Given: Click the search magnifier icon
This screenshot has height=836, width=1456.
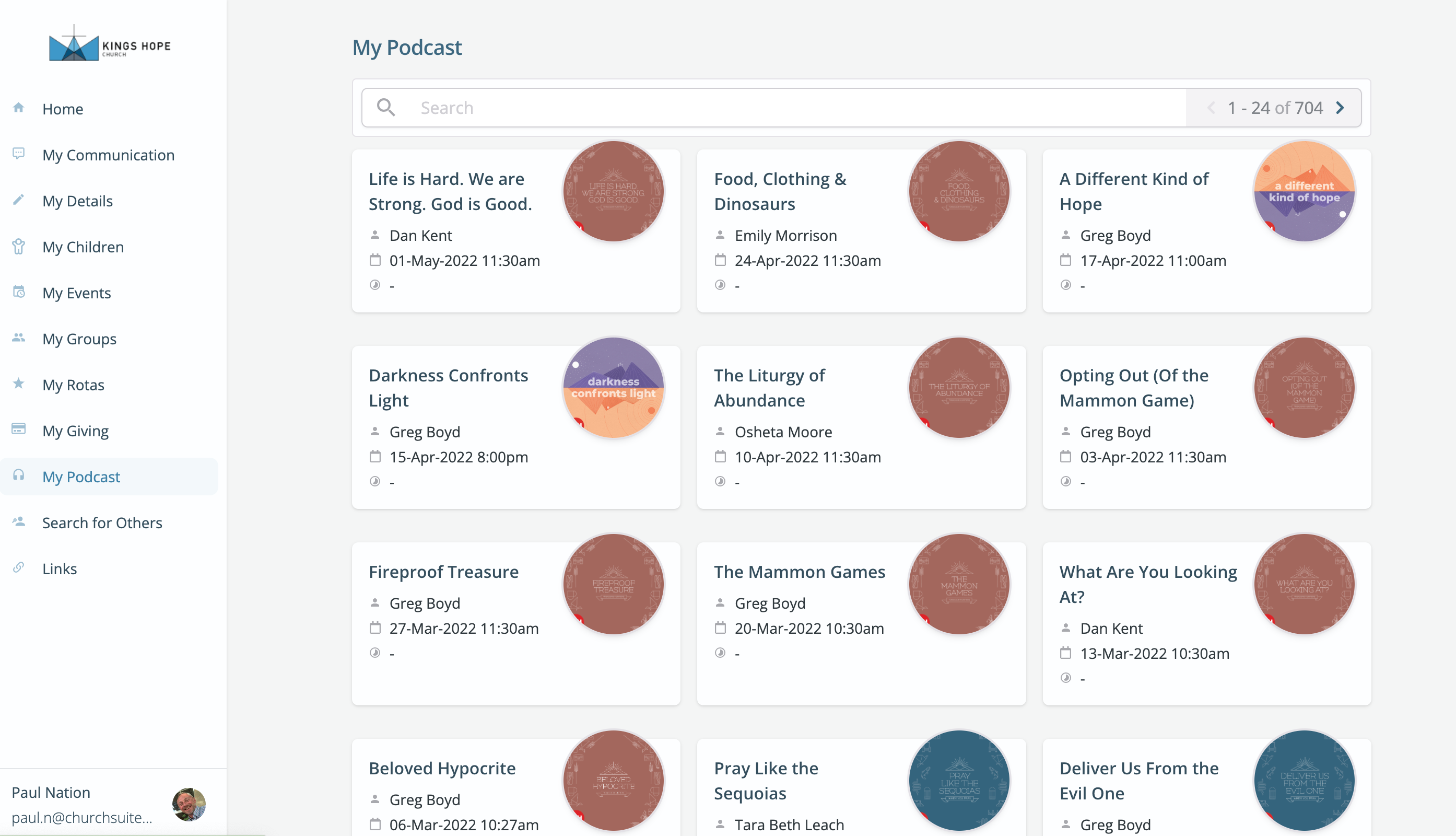Looking at the screenshot, I should pos(385,107).
